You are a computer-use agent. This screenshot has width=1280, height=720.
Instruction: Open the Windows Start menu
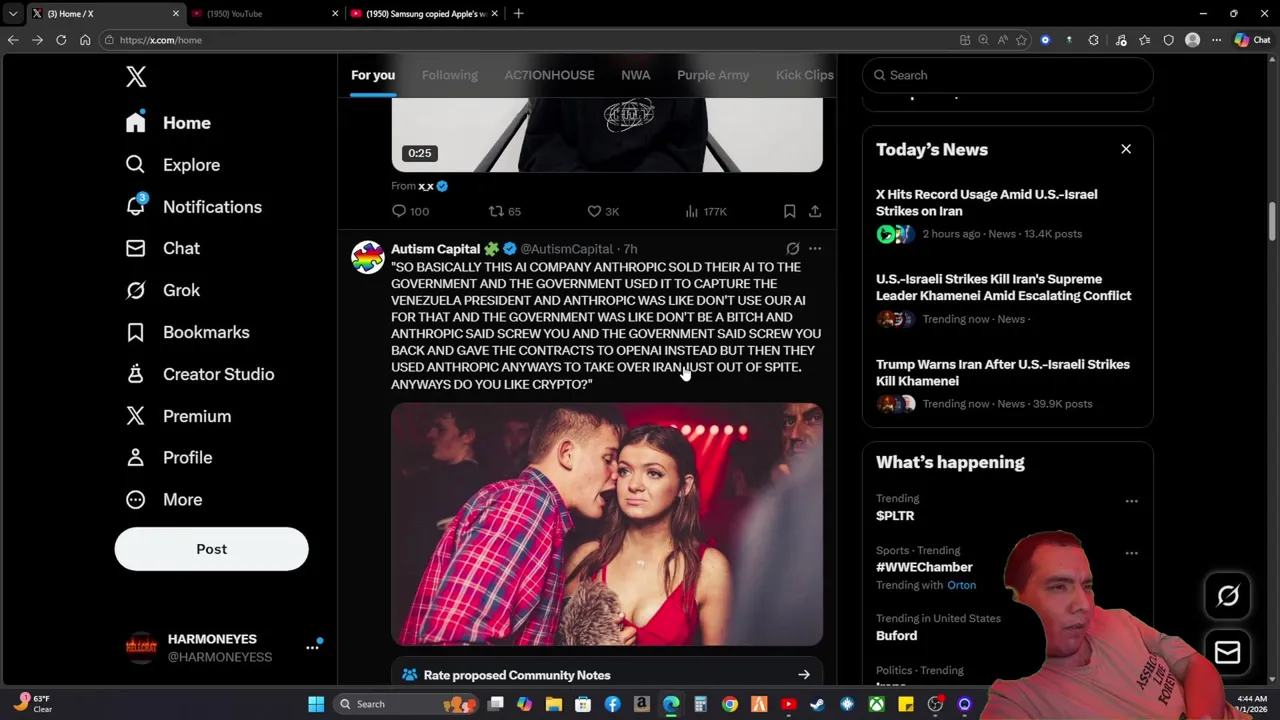(316, 704)
